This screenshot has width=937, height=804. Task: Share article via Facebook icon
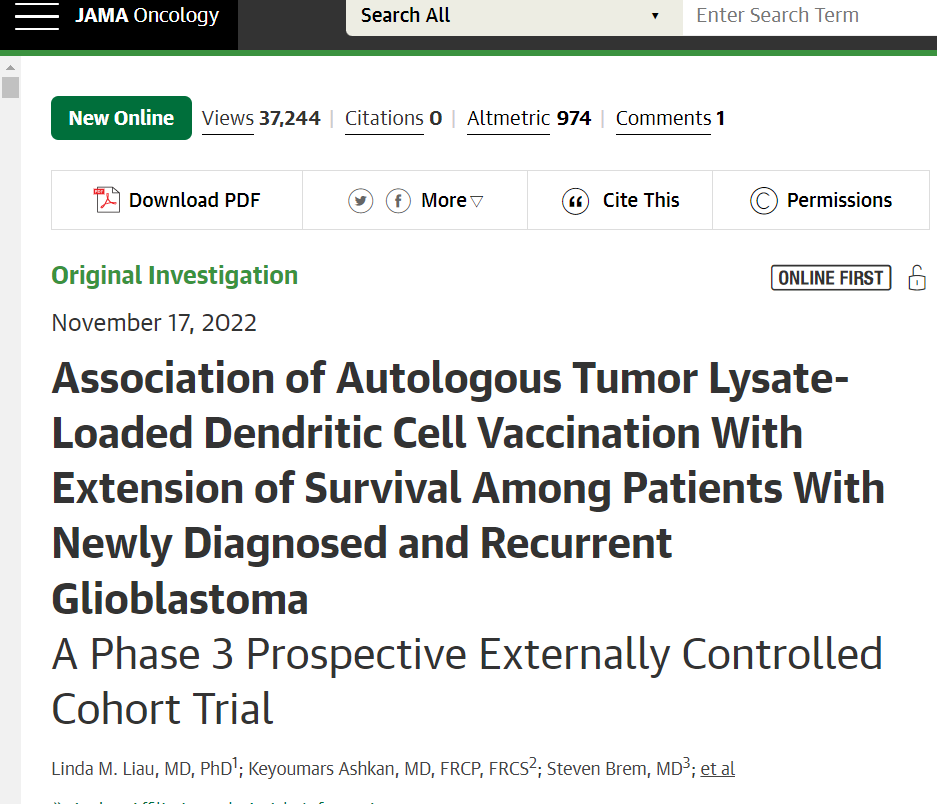[398, 201]
